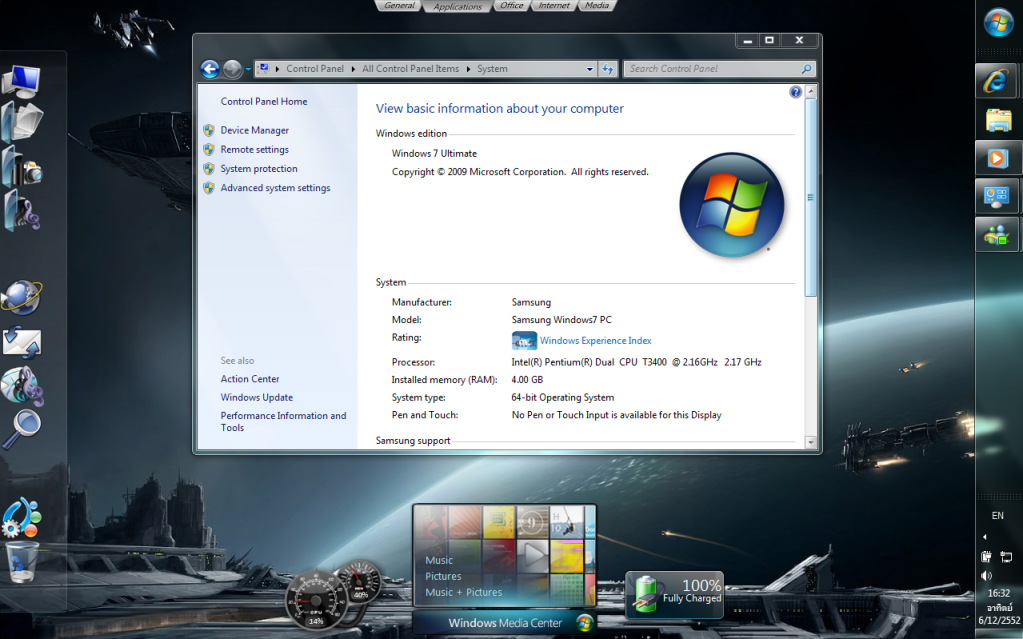Launch Internet Explorer from the side taskbar
Viewport: 1023px width, 639px height.
click(x=996, y=82)
